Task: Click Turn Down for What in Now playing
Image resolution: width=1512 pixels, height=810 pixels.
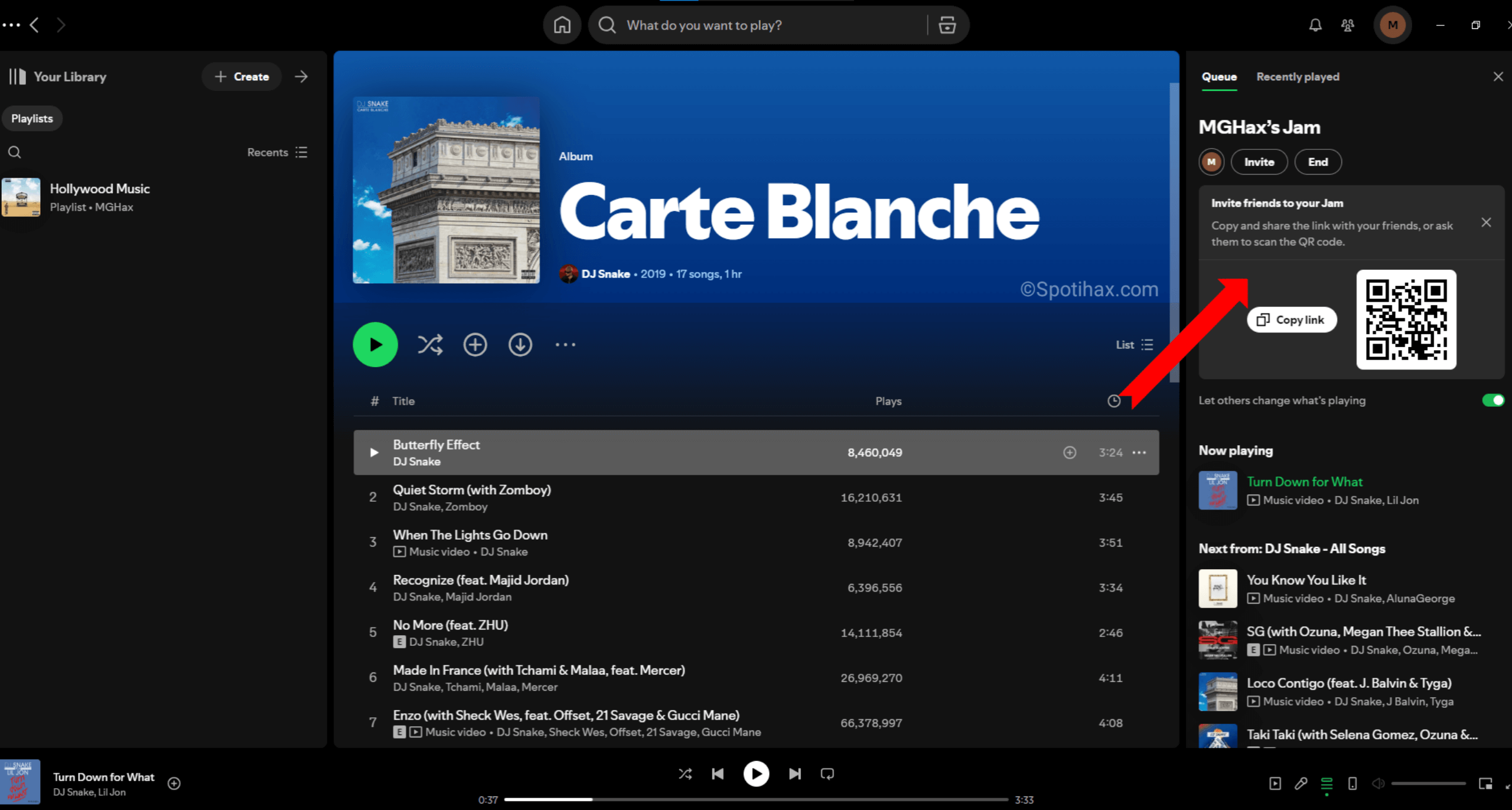Action: (1305, 482)
